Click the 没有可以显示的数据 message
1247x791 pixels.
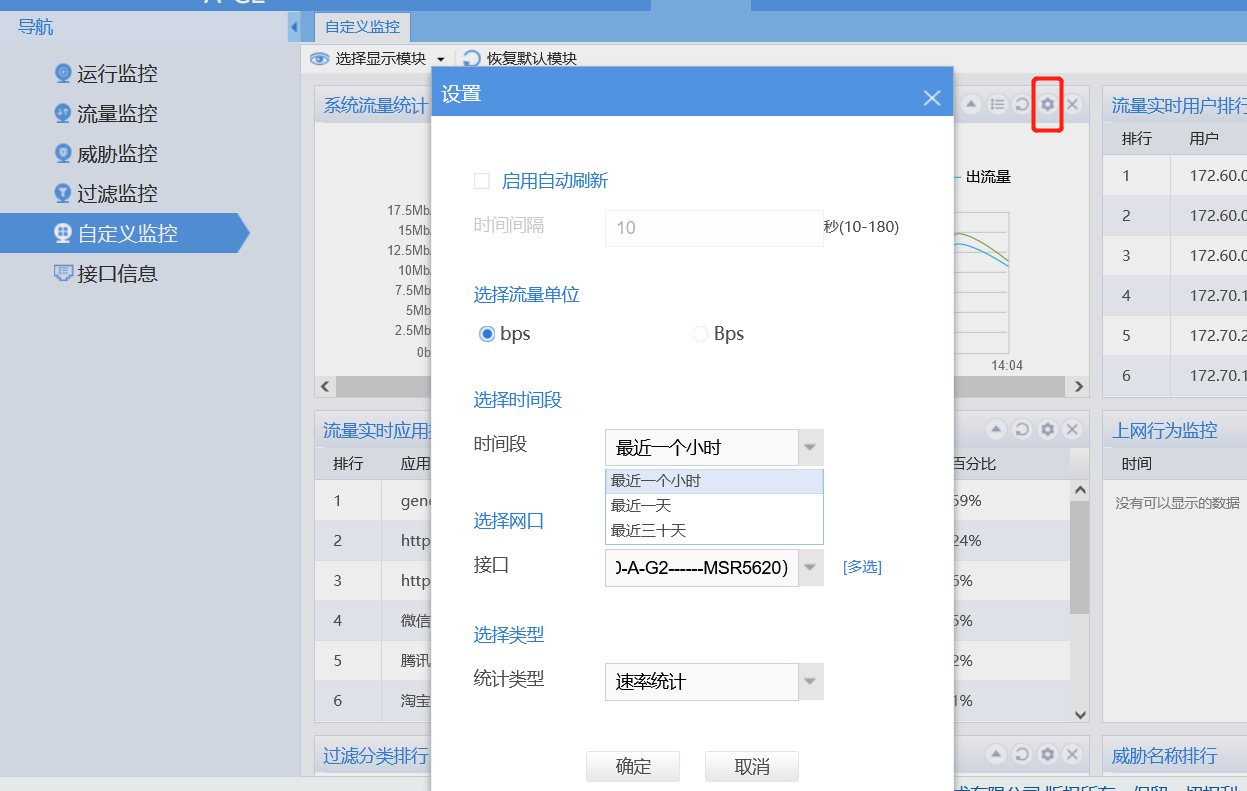[x=1178, y=503]
